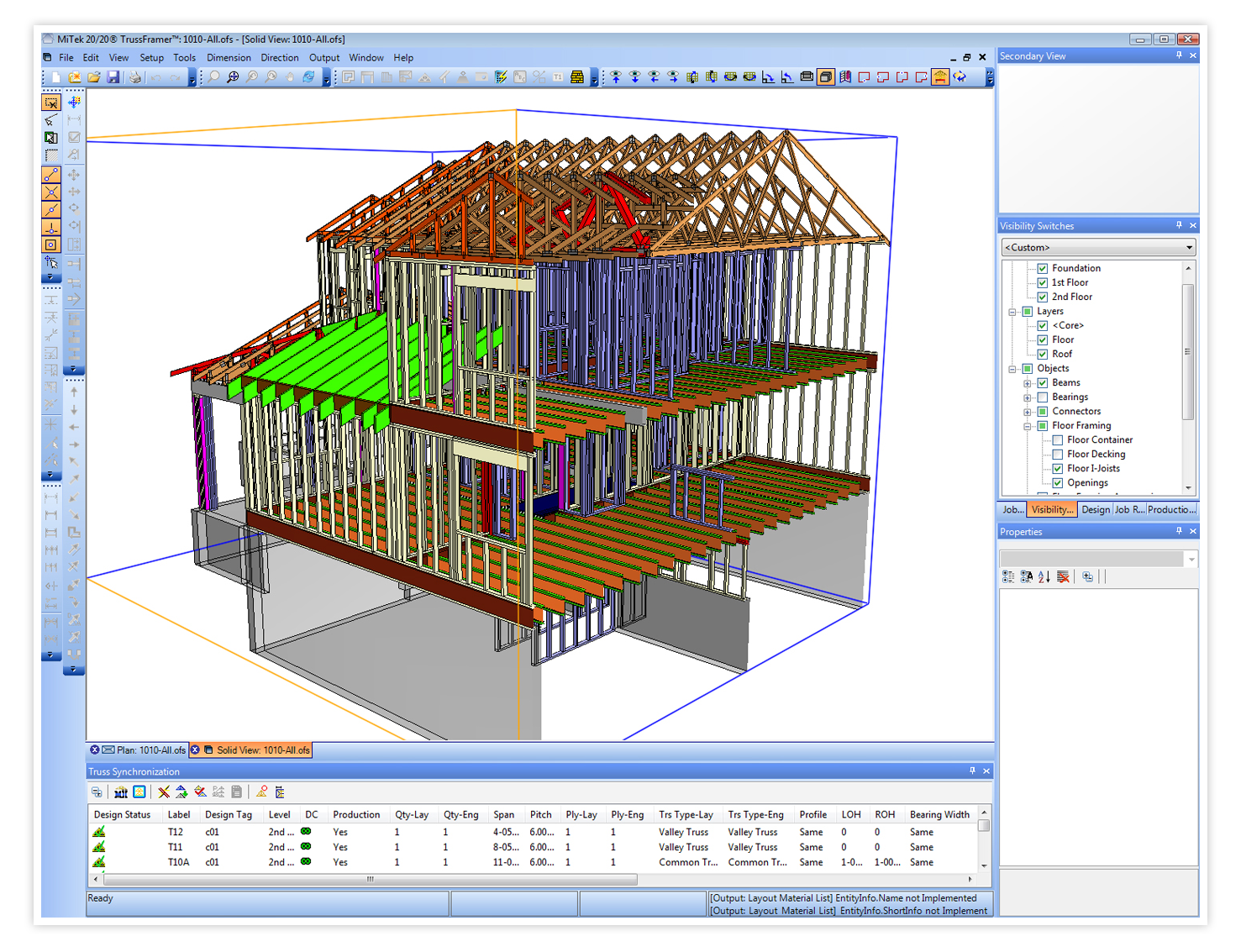The width and height of the screenshot is (1241, 952).
Task: Click the yellow brick wall toolbar icon
Action: (x=577, y=77)
